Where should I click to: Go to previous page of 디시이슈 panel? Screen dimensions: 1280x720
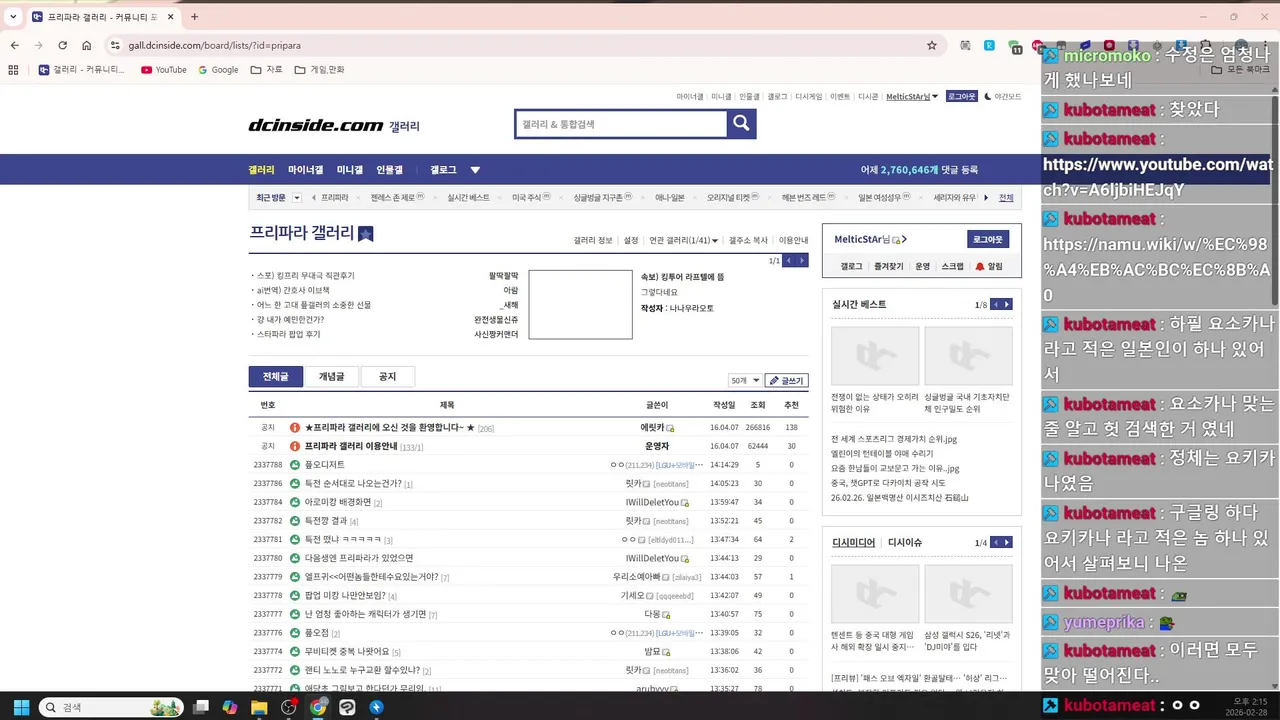tap(995, 542)
